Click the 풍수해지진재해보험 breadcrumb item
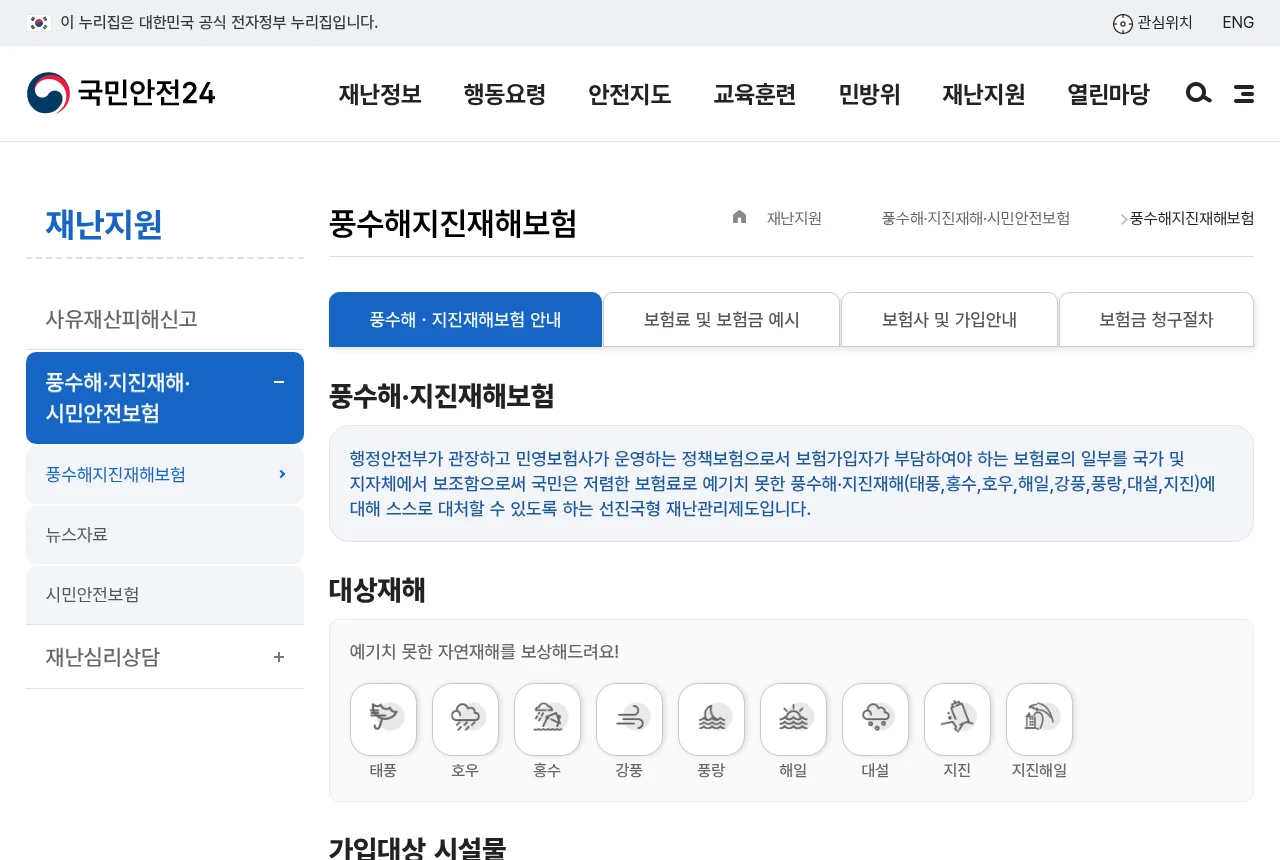The height and width of the screenshot is (860, 1280). [x=1192, y=218]
